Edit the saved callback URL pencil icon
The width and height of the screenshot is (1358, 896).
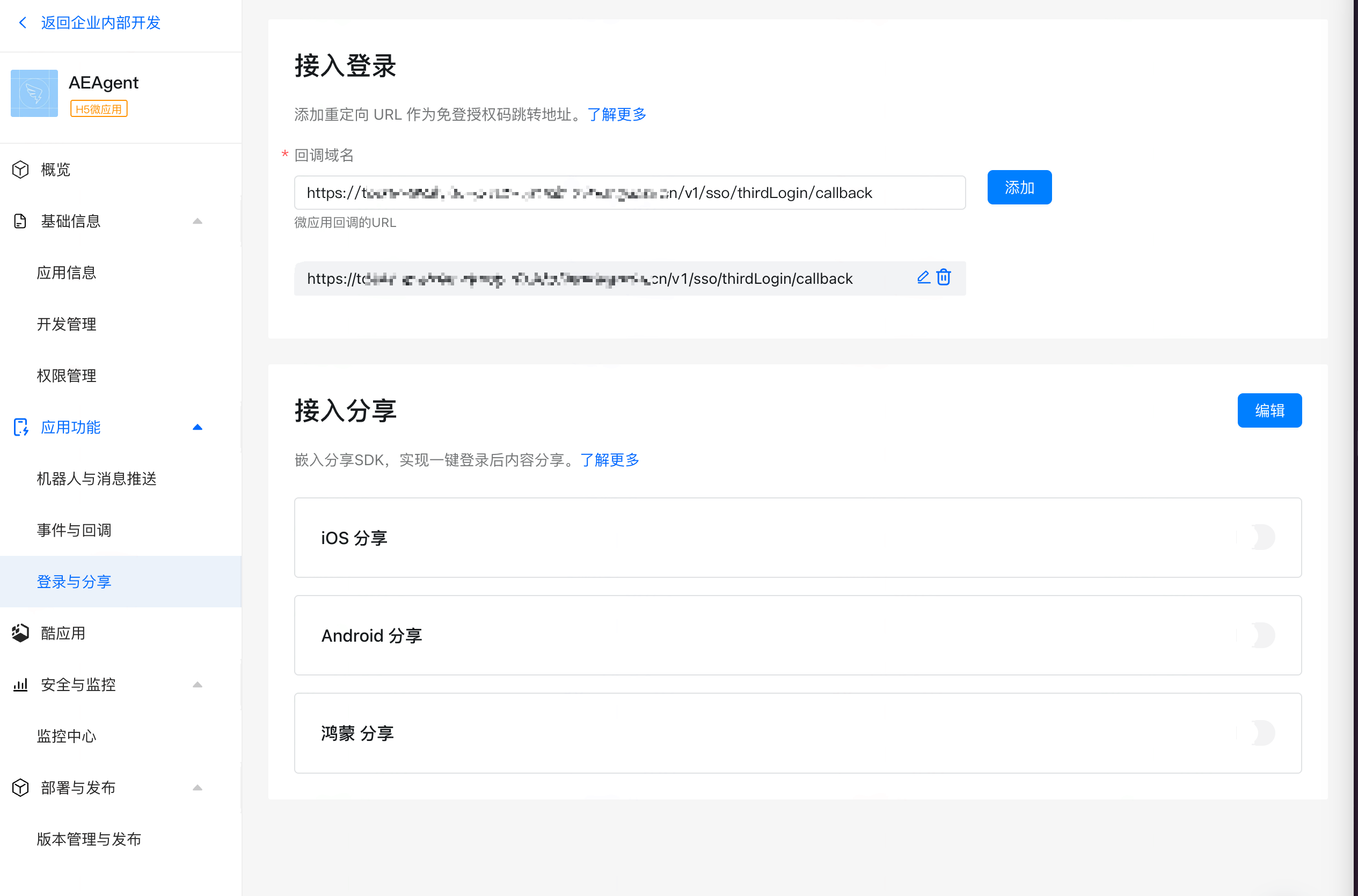923,278
